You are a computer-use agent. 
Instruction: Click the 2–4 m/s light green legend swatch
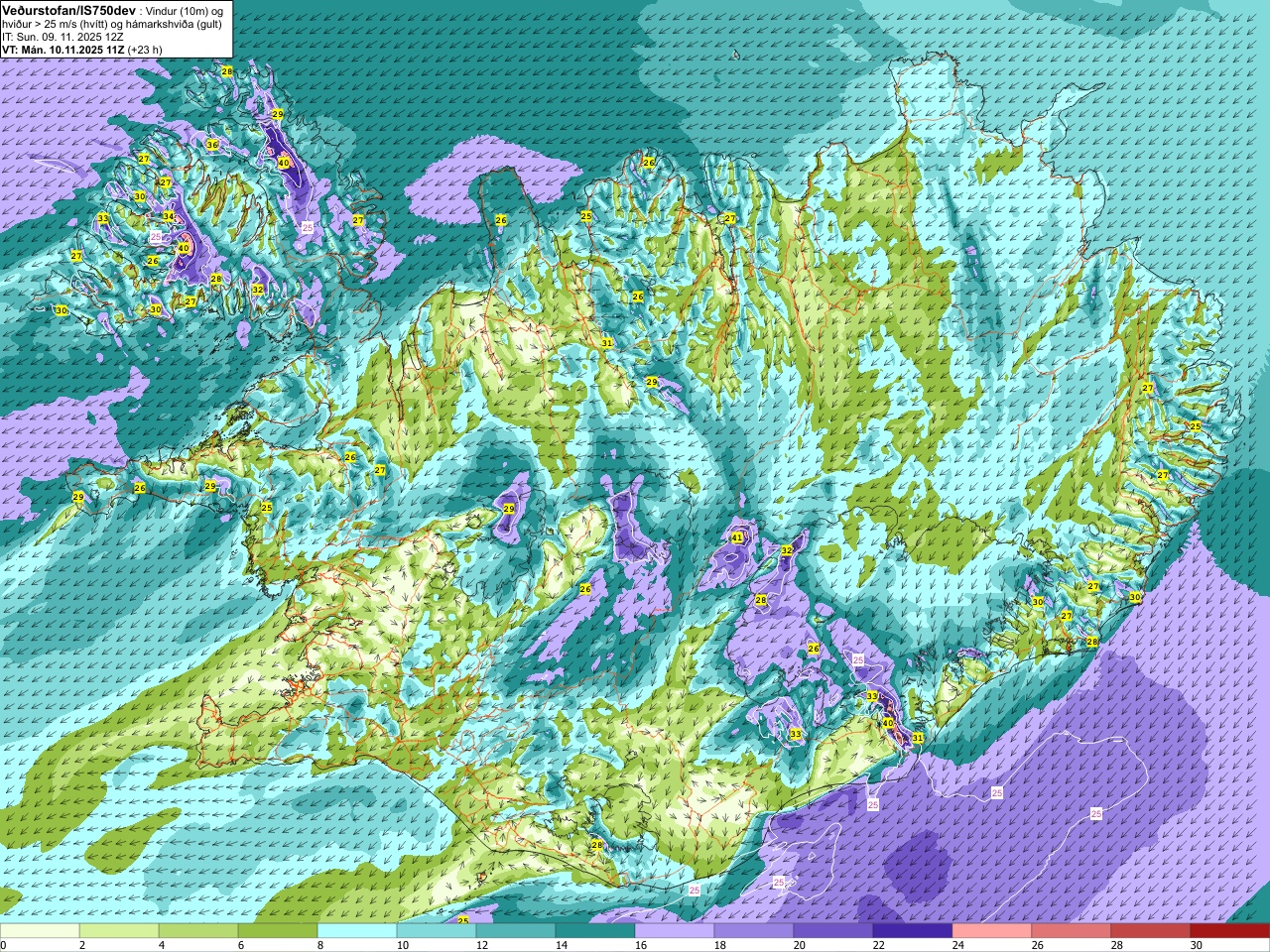[x=119, y=931]
